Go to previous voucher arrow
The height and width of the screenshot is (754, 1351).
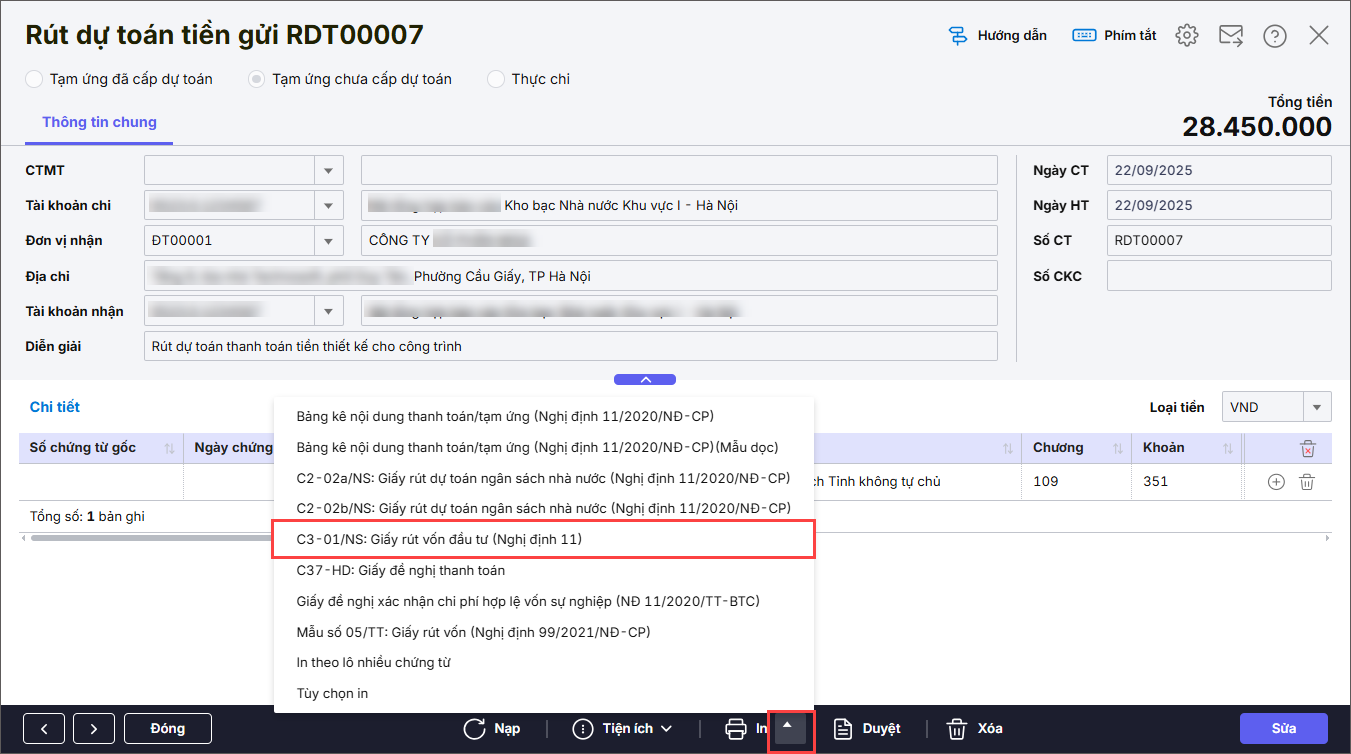(x=44, y=729)
